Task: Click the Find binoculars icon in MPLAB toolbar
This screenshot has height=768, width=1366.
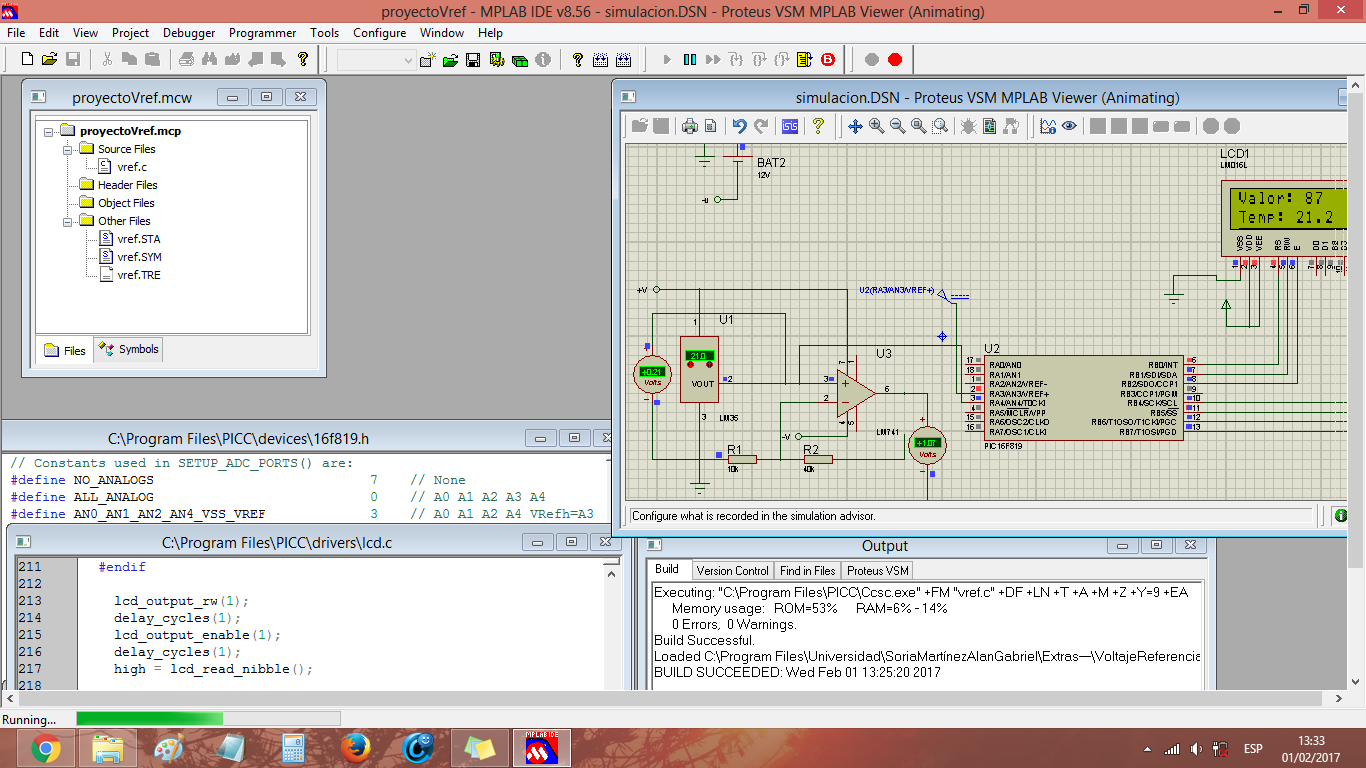Action: [208, 60]
